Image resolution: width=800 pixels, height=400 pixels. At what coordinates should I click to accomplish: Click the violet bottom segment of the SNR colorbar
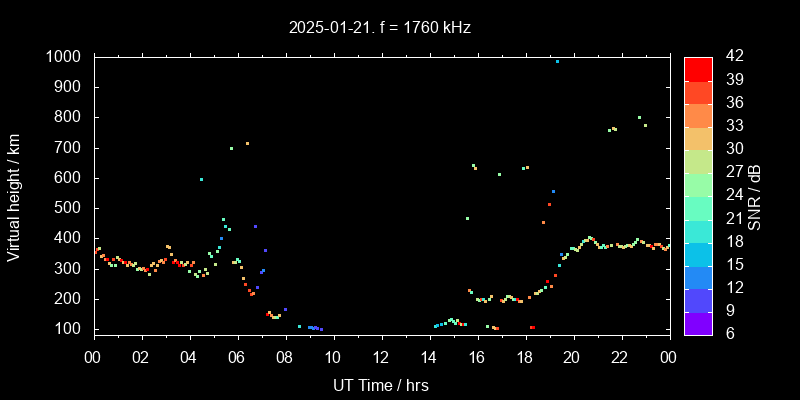tap(697, 322)
